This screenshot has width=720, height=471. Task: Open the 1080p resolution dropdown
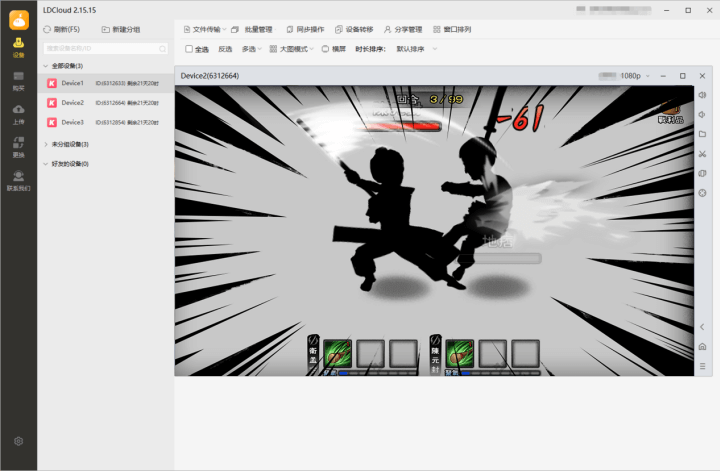coord(635,76)
